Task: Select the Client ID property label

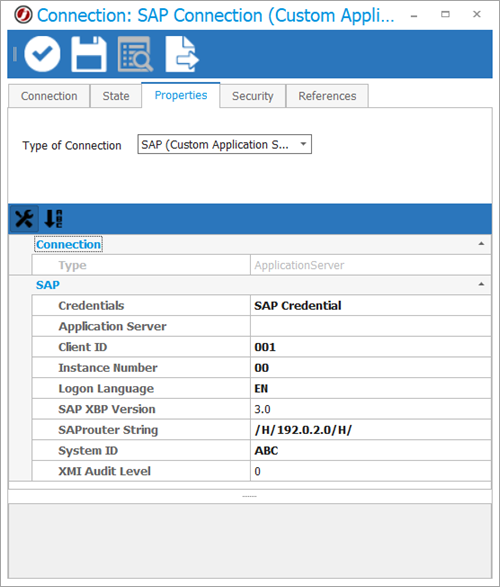Action: pyautogui.click(x=82, y=347)
